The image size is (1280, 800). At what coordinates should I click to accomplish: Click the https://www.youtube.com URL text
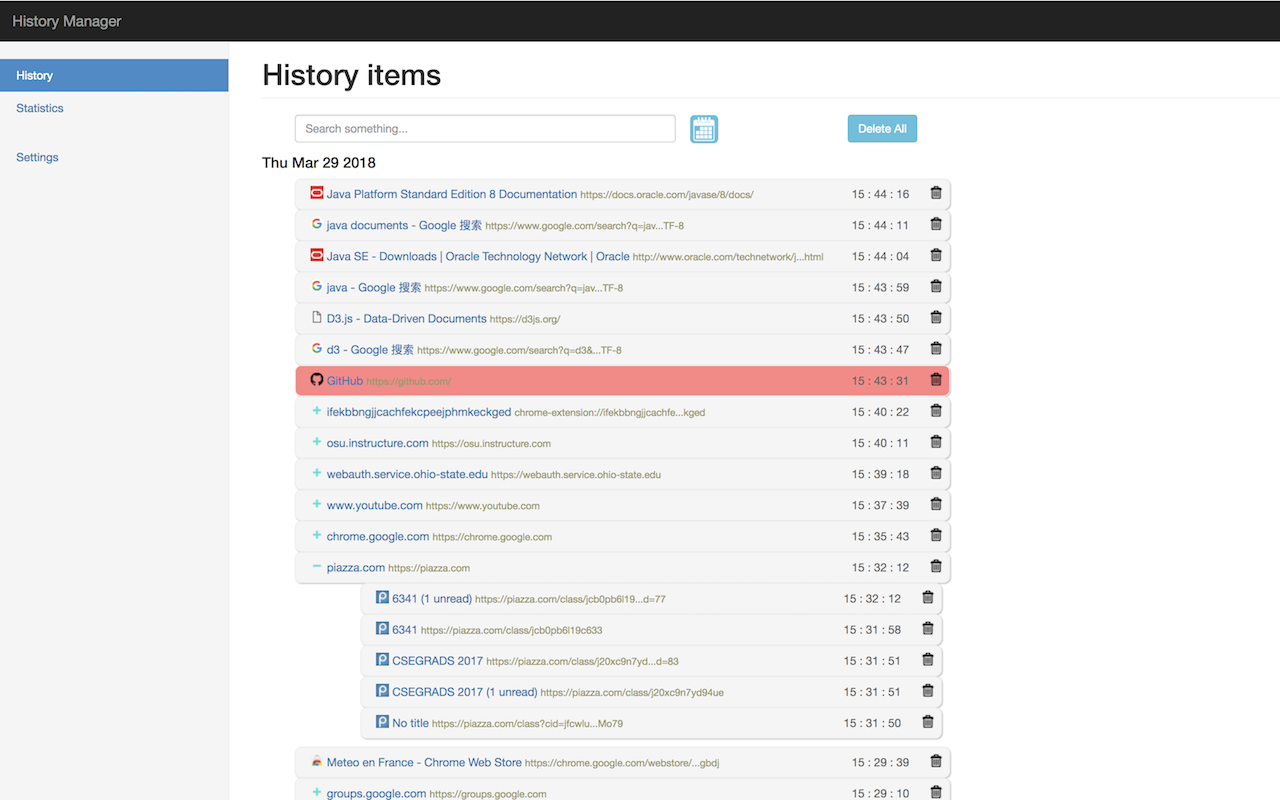[483, 505]
